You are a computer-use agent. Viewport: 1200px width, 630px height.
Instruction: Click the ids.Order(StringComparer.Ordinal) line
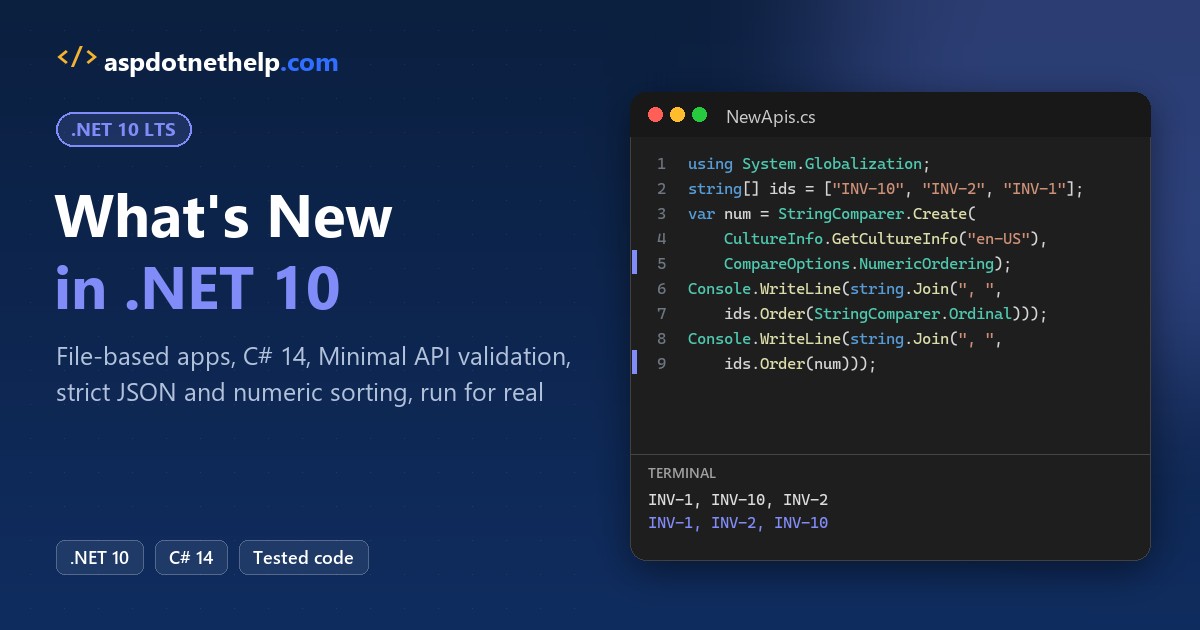(x=885, y=314)
